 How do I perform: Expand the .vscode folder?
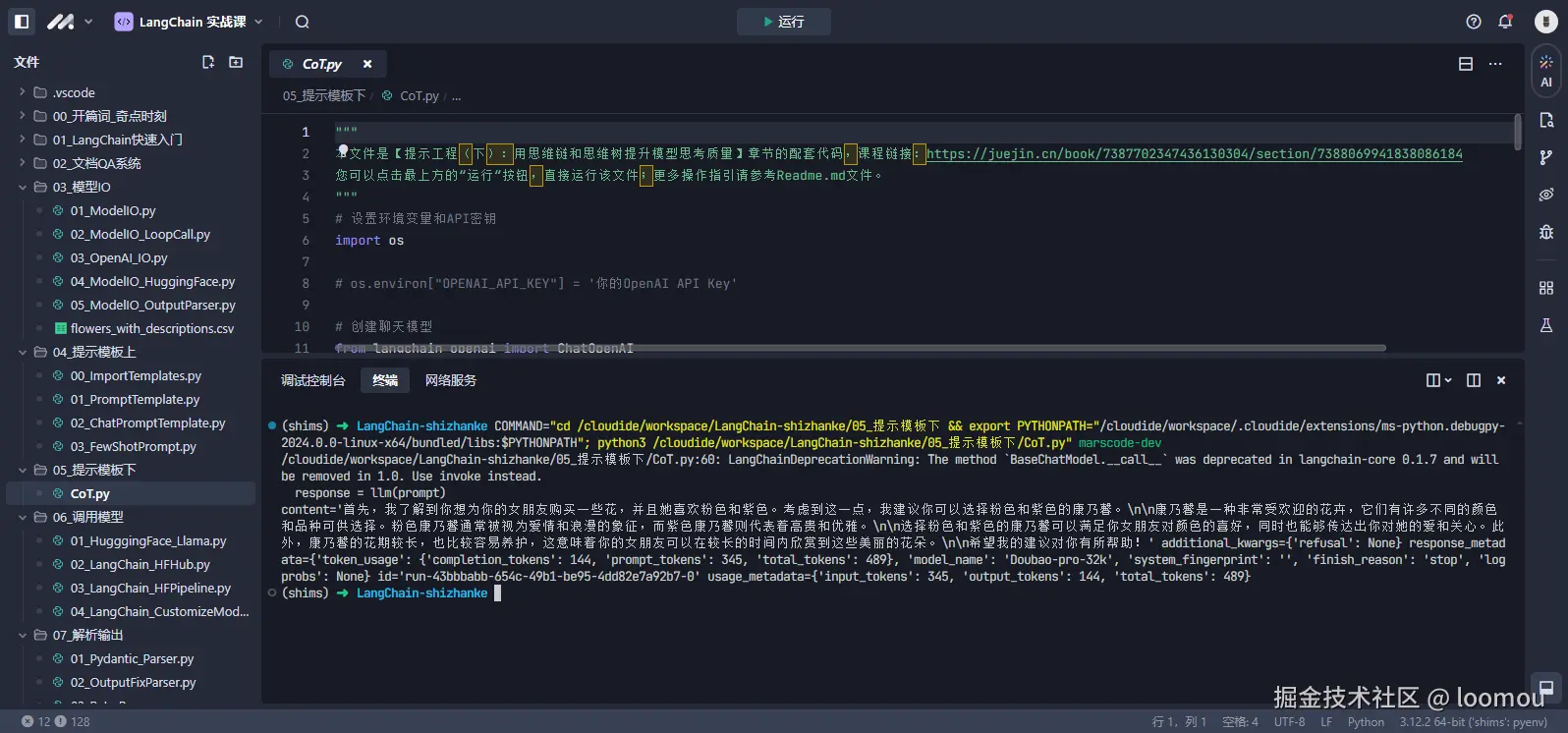(x=74, y=92)
